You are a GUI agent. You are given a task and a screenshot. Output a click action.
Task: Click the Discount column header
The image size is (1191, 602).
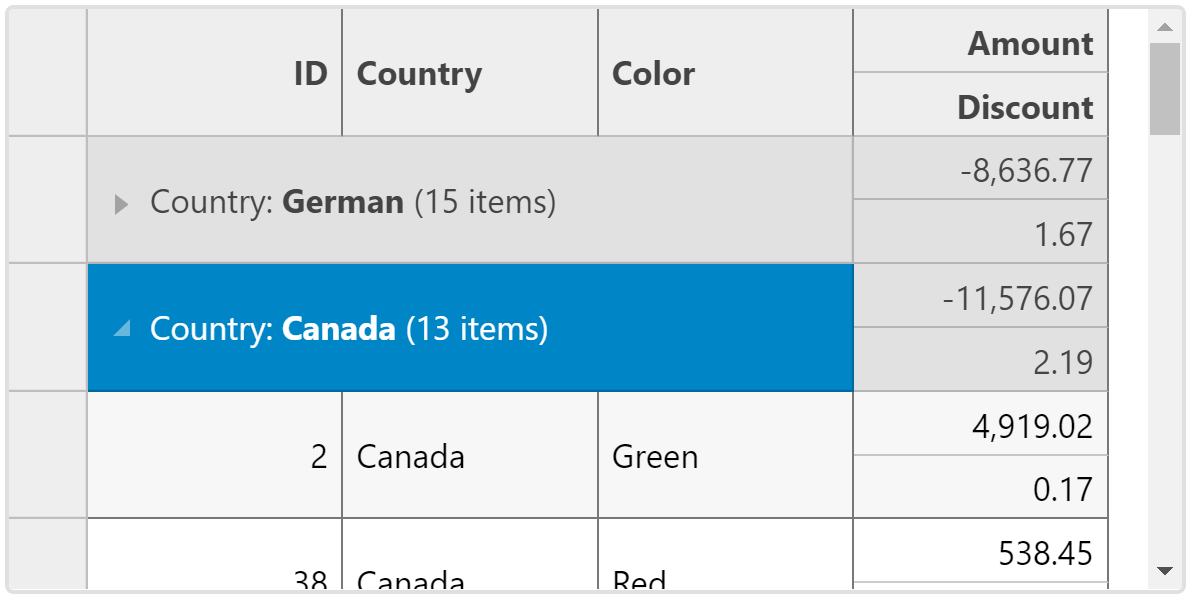tap(981, 105)
